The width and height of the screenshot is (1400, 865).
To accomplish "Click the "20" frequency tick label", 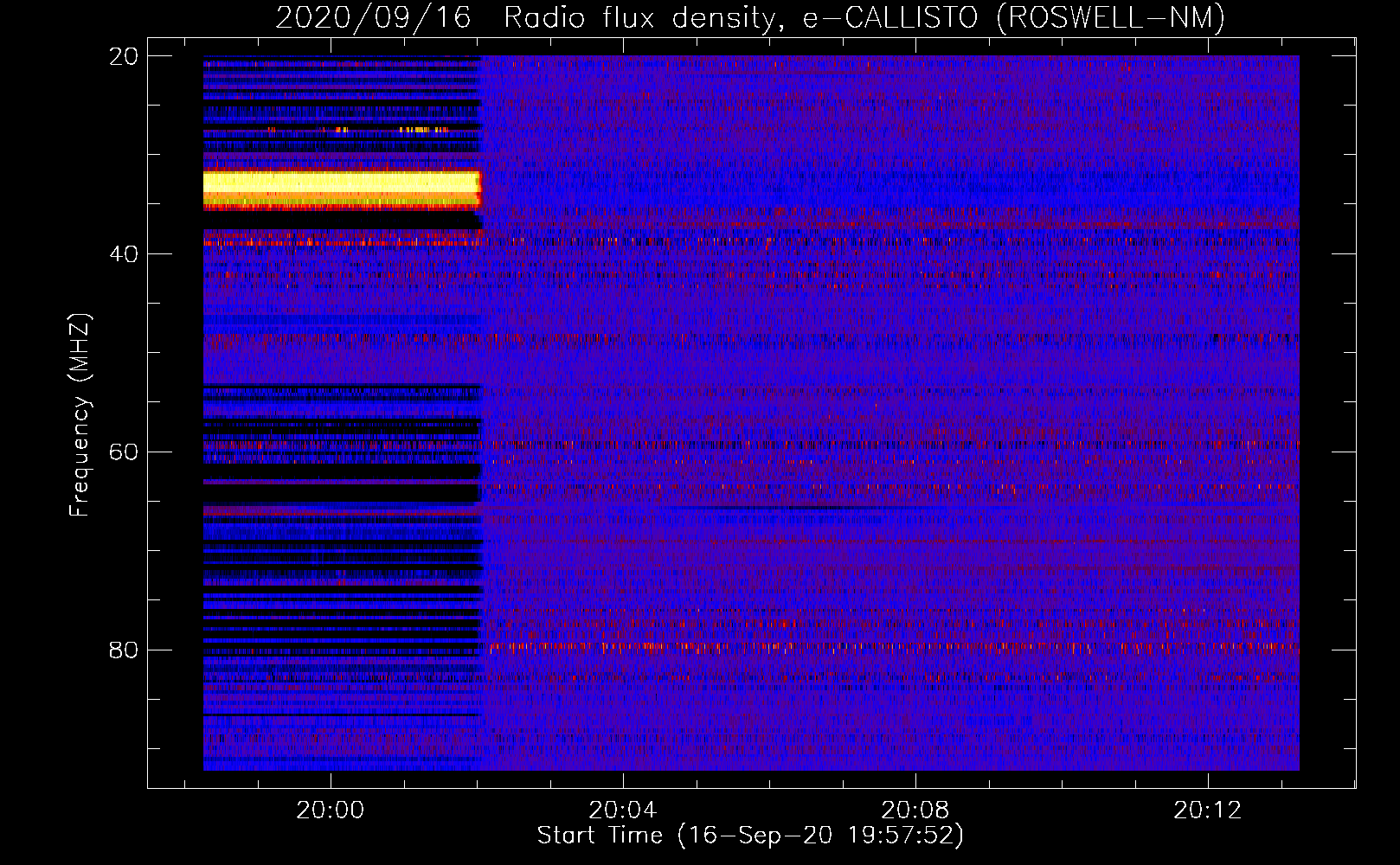I will coord(123,56).
